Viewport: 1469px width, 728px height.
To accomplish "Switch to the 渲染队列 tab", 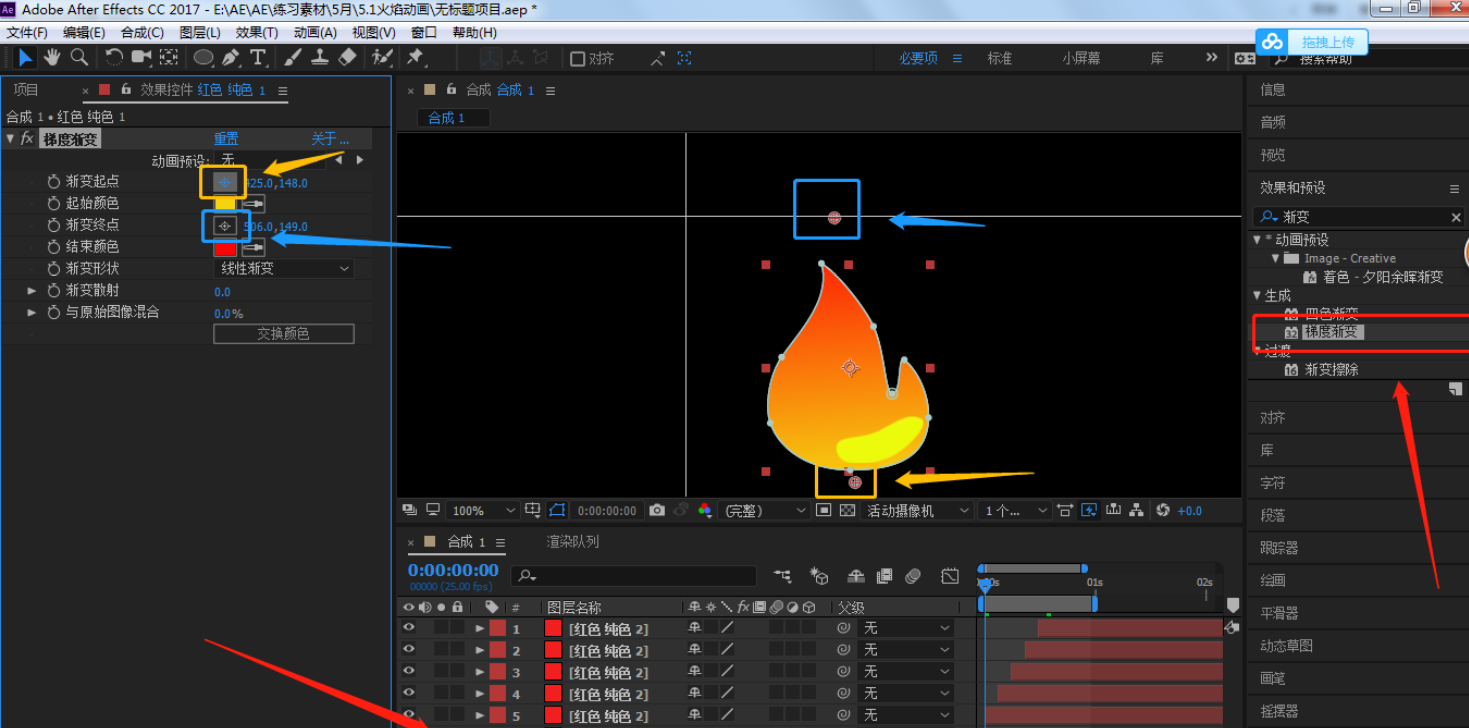I will 573,542.
